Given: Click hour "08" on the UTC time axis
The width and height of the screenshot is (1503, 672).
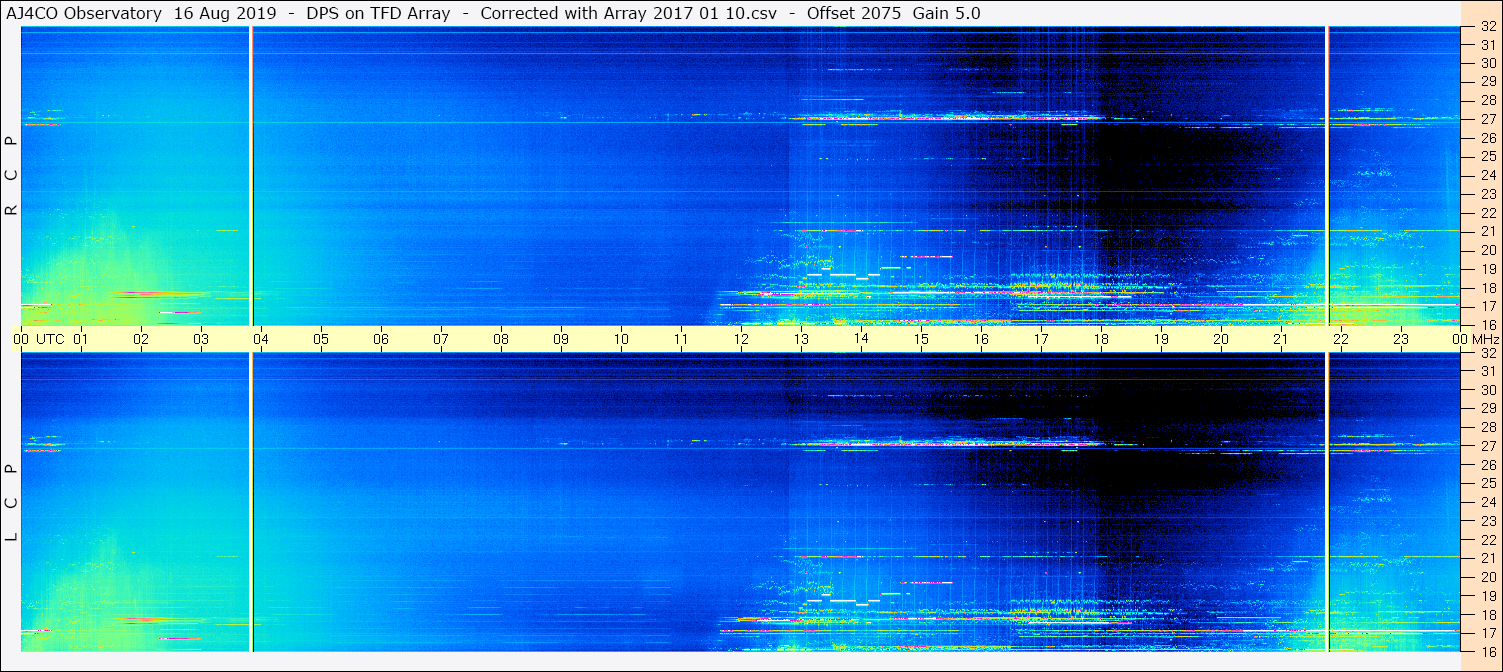Looking at the screenshot, I should pyautogui.click(x=501, y=339).
